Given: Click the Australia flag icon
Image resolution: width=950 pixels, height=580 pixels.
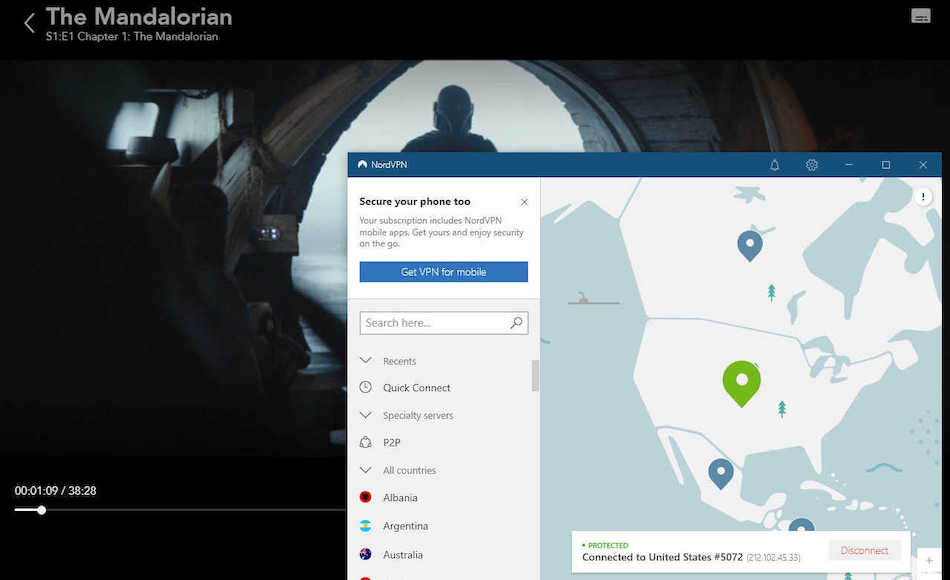Looking at the screenshot, I should 365,554.
